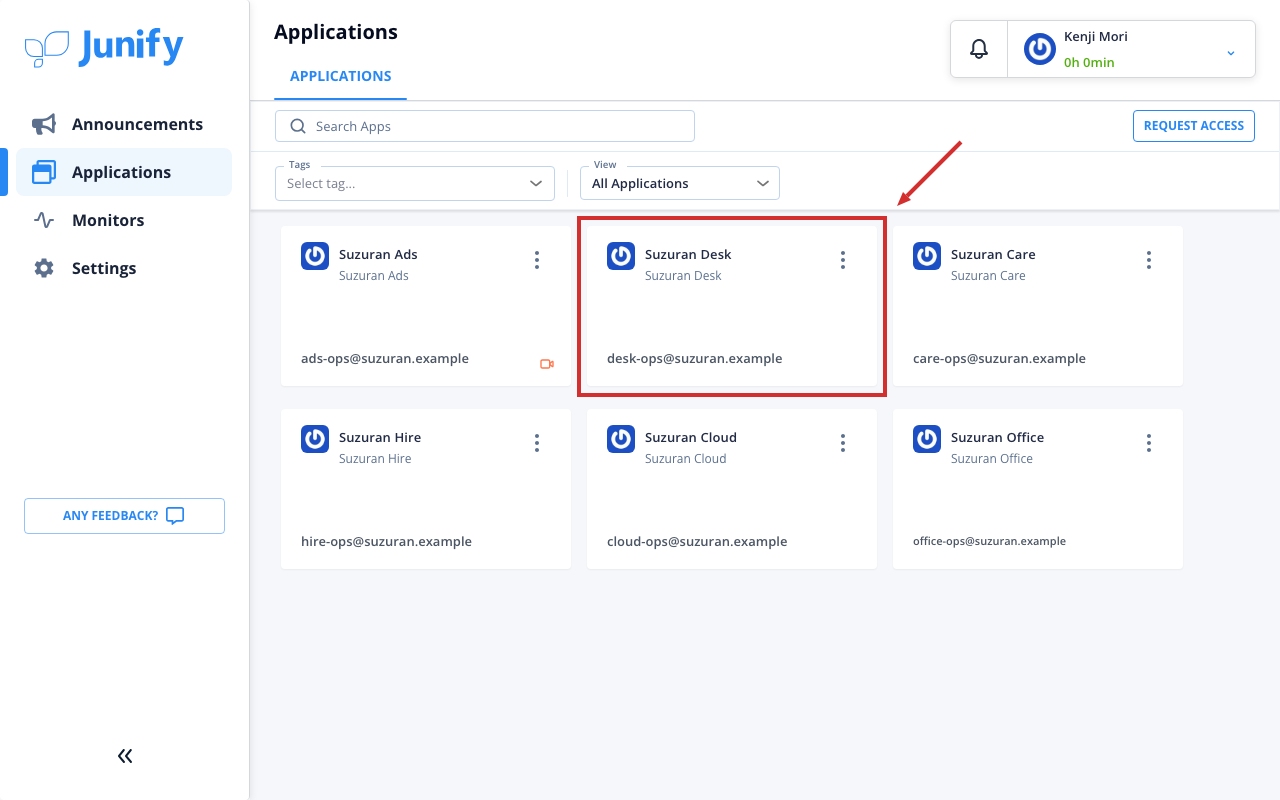This screenshot has width=1280, height=800.
Task: Open the Suzuran Cloud three-dot menu
Action: click(843, 443)
